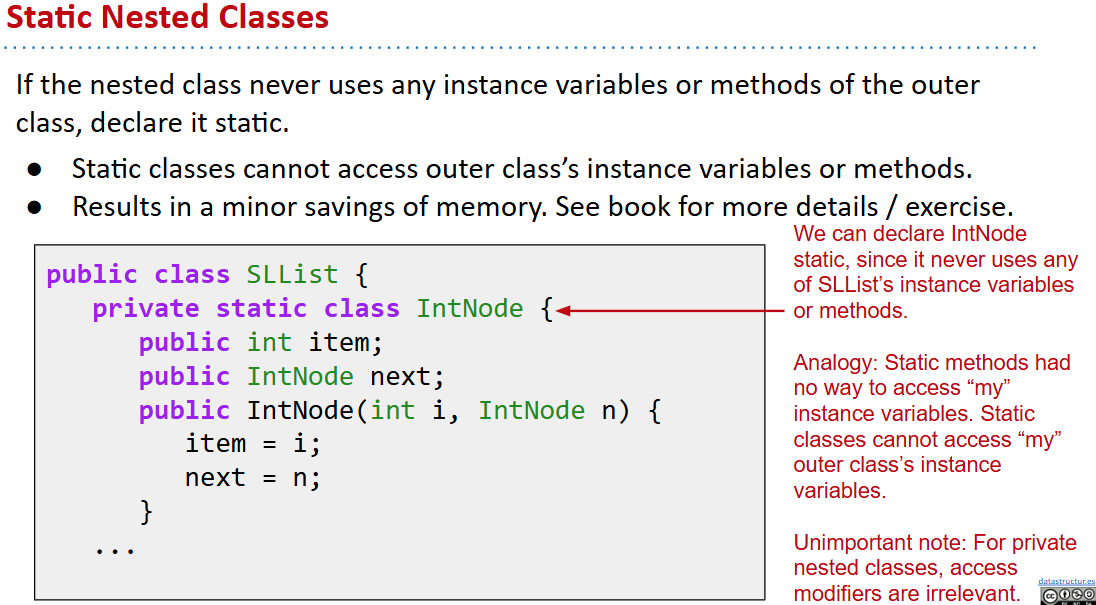
Task: Click the "public IntNode next;" code line
Action: tap(291, 377)
